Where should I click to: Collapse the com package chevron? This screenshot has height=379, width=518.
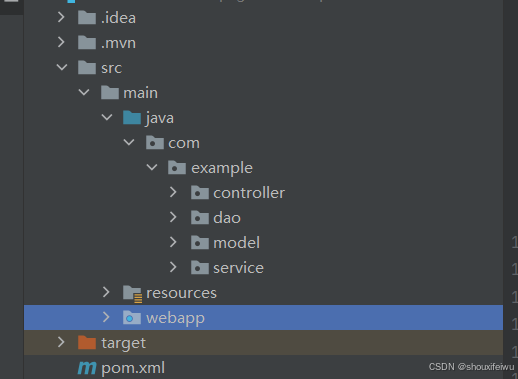(129, 143)
